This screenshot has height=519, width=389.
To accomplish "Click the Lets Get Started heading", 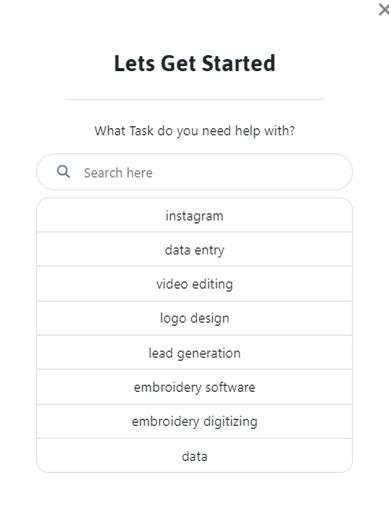I will (x=195, y=63).
